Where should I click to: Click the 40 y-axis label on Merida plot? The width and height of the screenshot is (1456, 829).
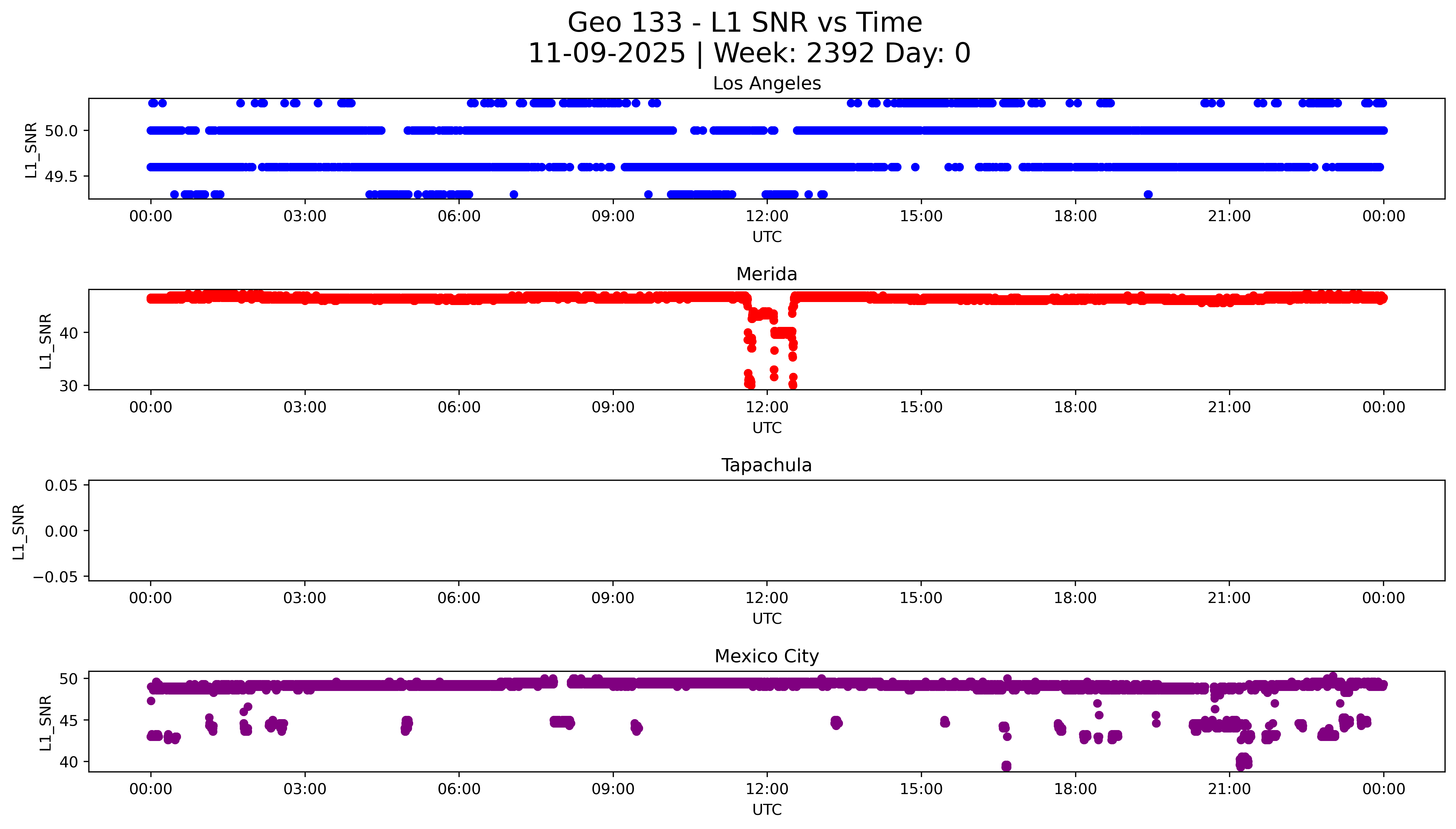coord(68,333)
